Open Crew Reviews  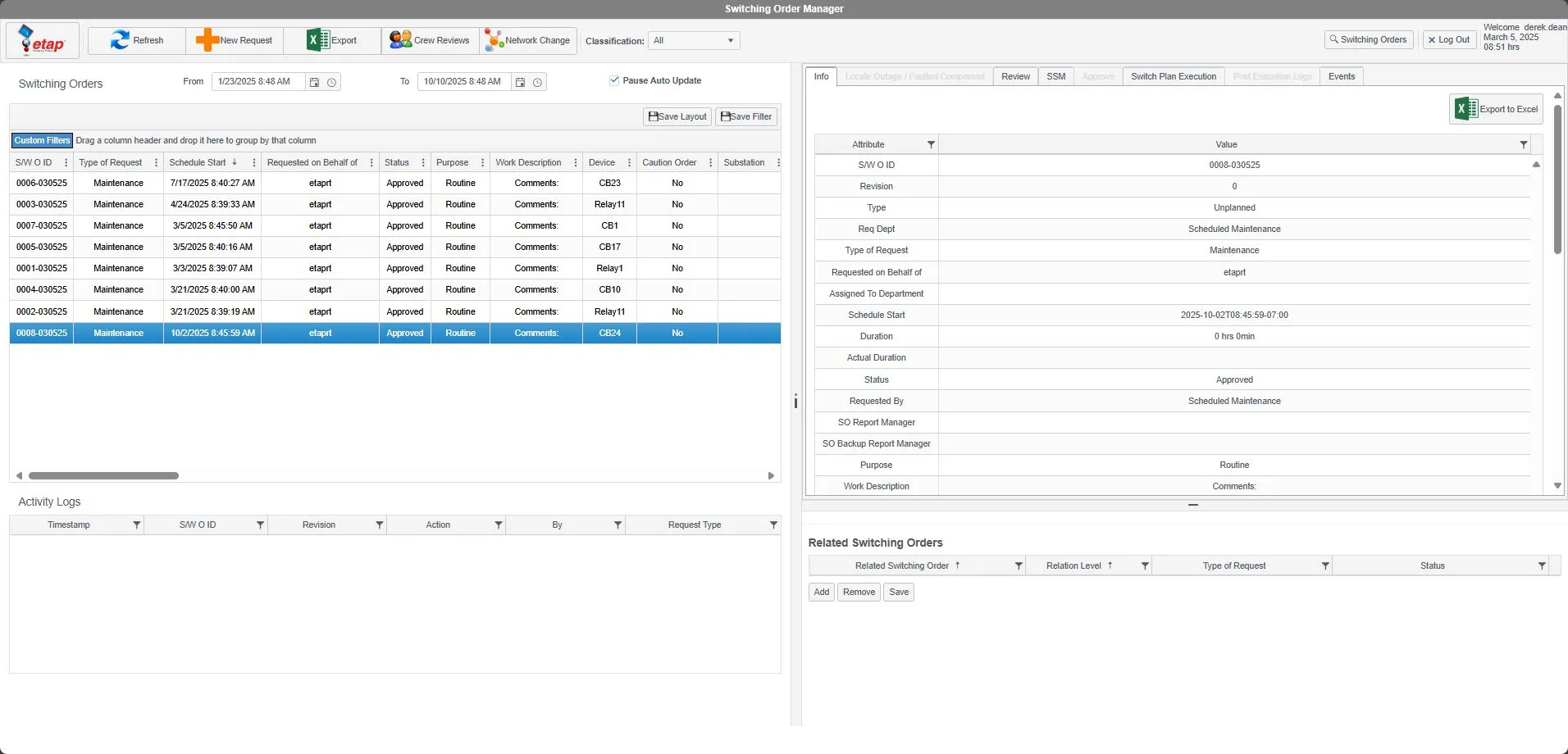(430, 40)
